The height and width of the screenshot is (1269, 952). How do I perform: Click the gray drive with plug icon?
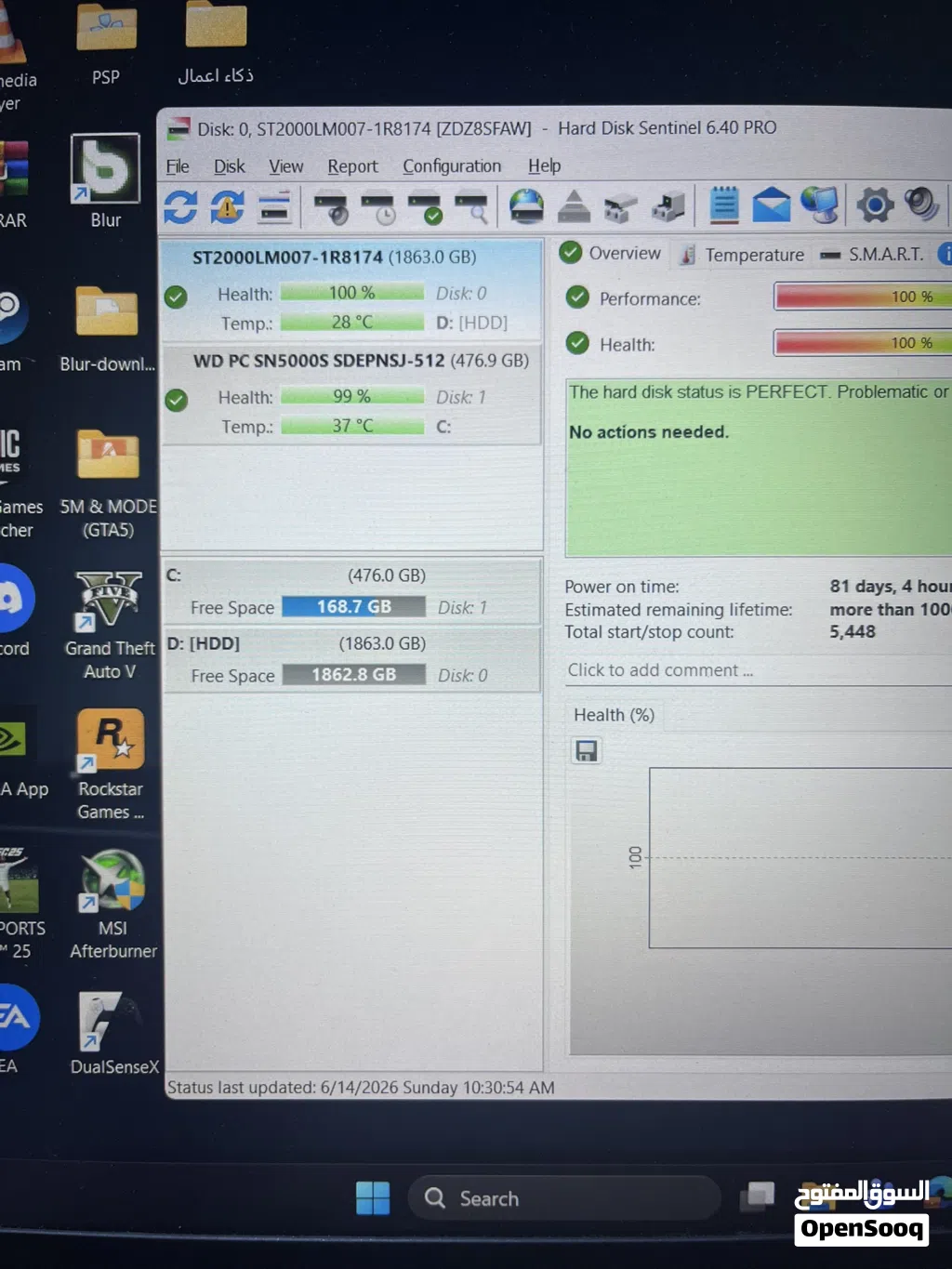pyautogui.click(x=668, y=206)
